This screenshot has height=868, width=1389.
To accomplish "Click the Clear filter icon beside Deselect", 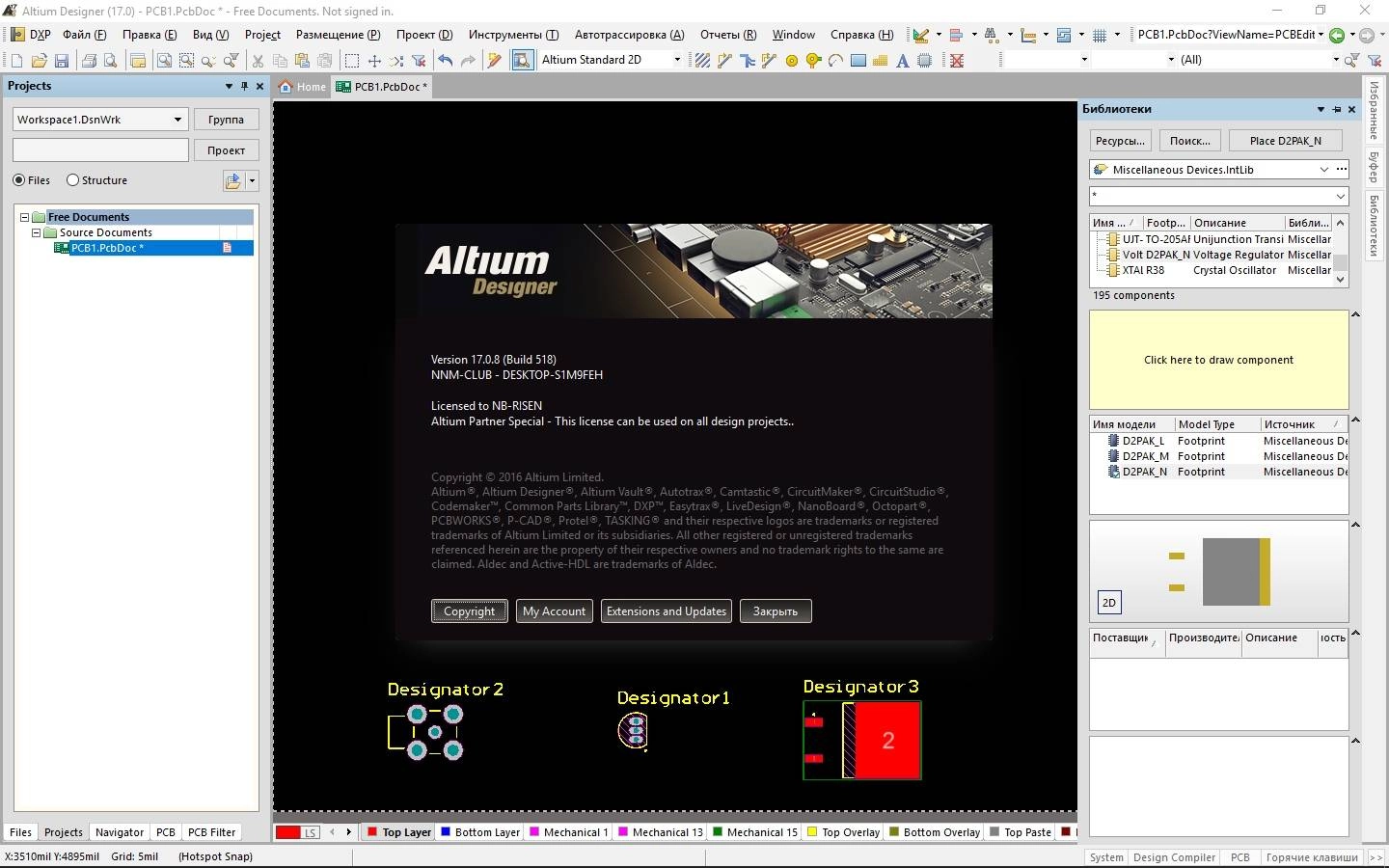I will 419,60.
